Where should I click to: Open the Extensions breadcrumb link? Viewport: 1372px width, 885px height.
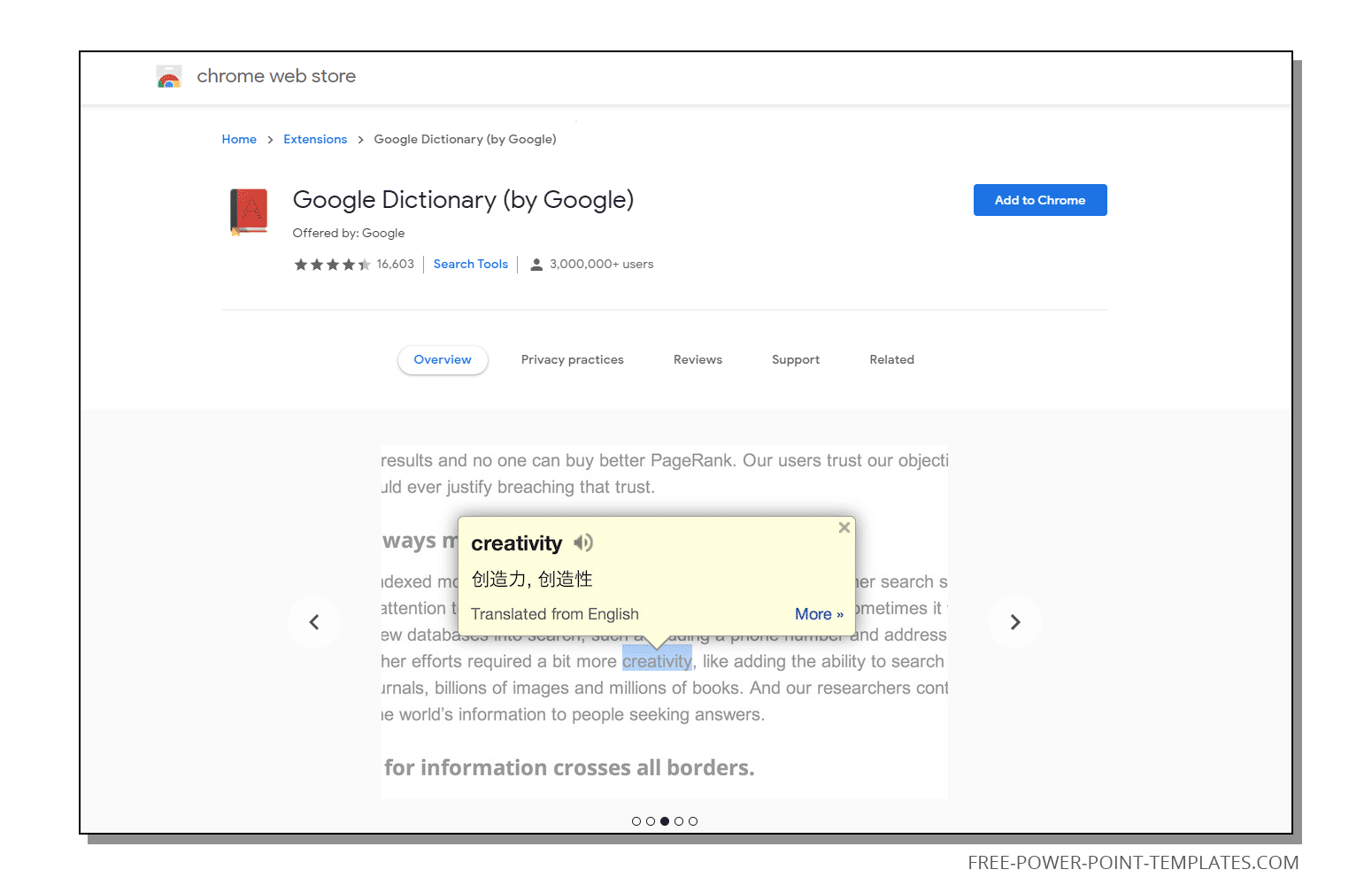[x=315, y=140]
